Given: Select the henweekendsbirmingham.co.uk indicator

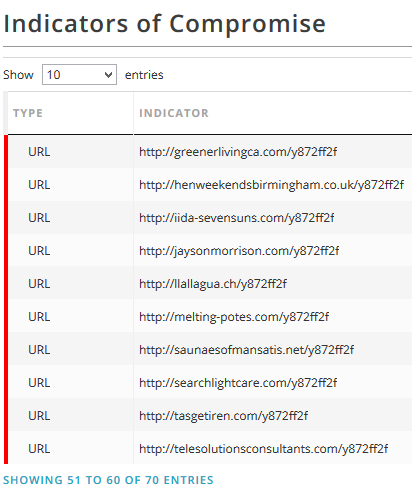Looking at the screenshot, I should [x=272, y=185].
